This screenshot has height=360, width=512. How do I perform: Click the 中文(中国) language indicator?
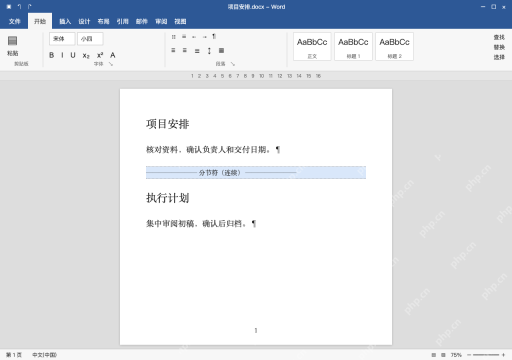(44, 355)
